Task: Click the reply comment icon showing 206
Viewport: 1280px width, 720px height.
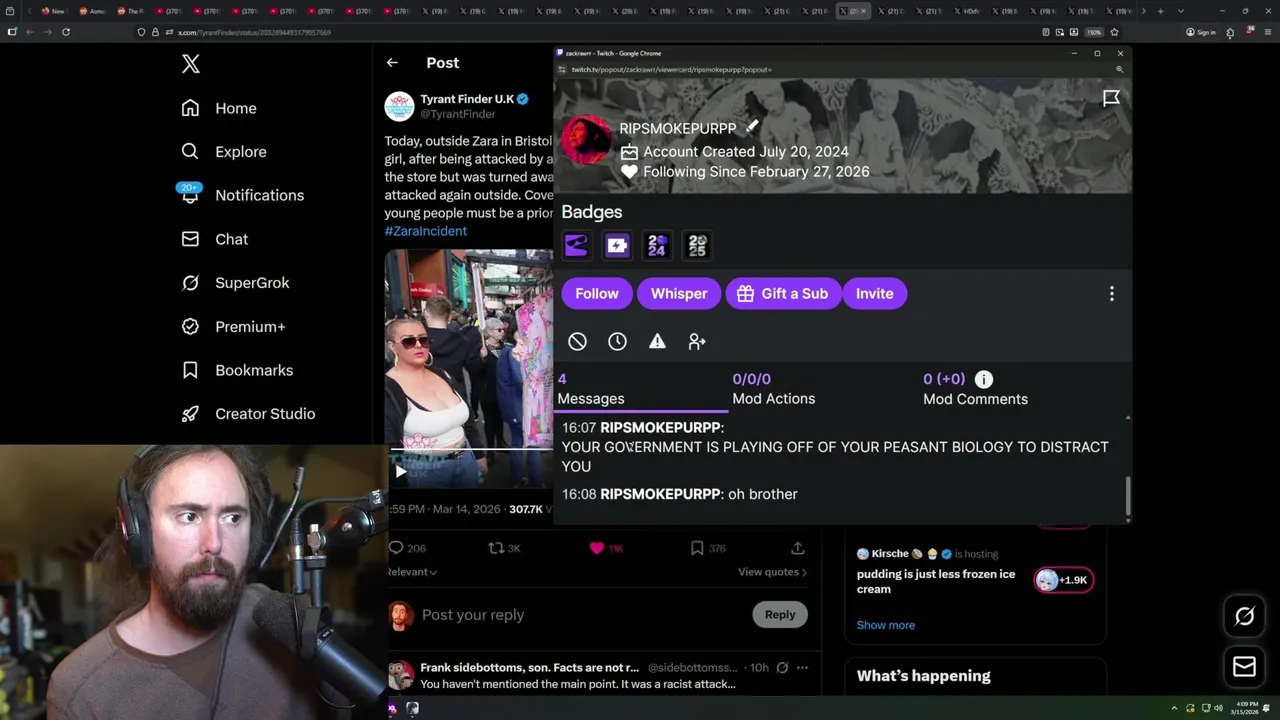Action: click(x=396, y=548)
